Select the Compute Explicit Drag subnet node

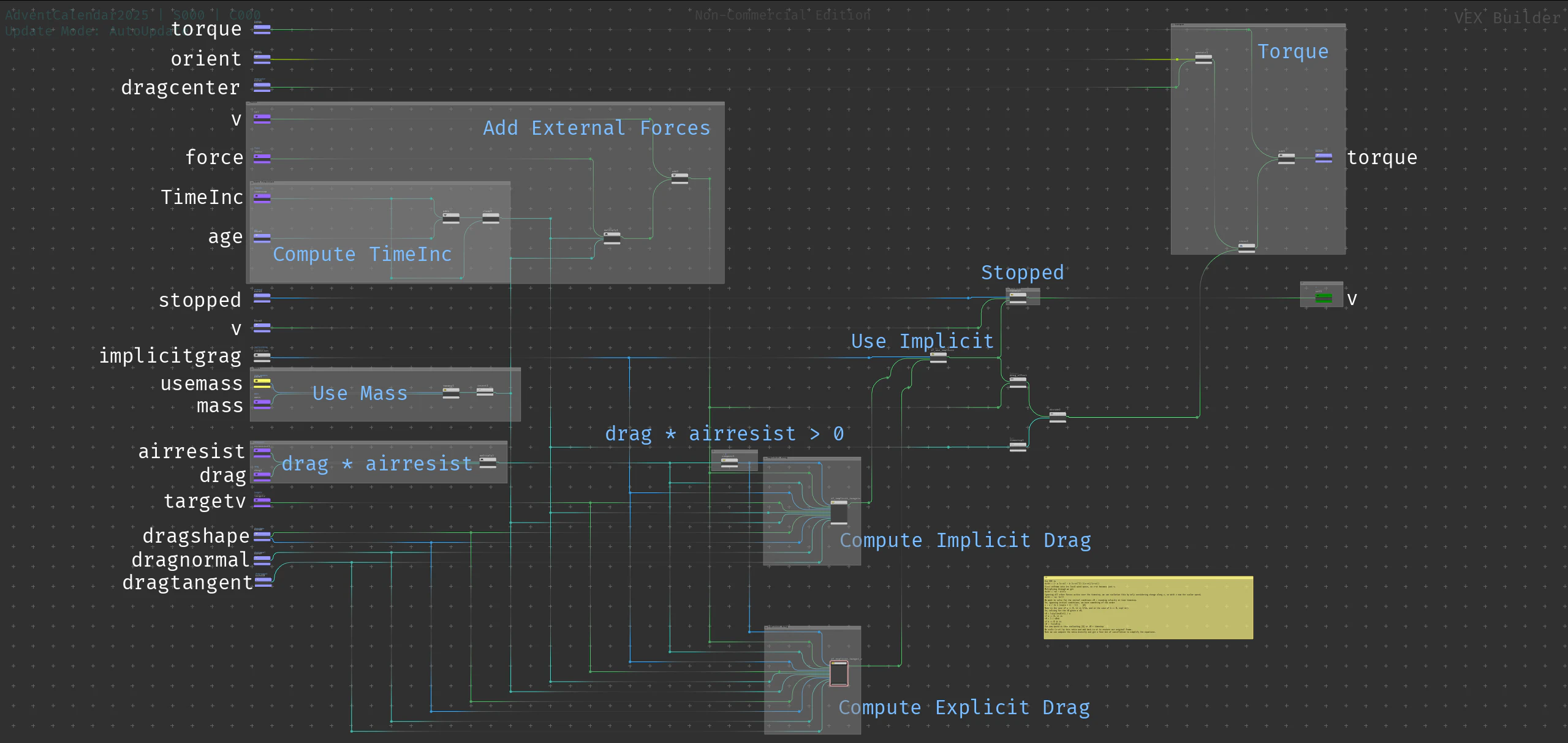coord(839,673)
